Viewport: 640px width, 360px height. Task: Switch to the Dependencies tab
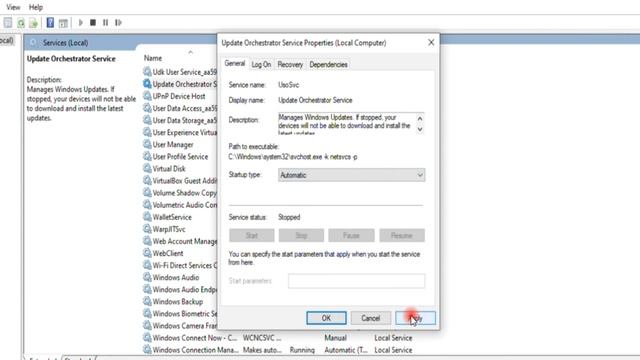[x=328, y=64]
